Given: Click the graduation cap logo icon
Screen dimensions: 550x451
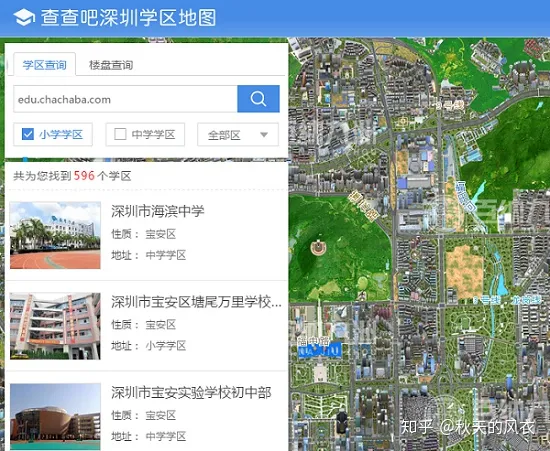Looking at the screenshot, I should pyautogui.click(x=24, y=18).
